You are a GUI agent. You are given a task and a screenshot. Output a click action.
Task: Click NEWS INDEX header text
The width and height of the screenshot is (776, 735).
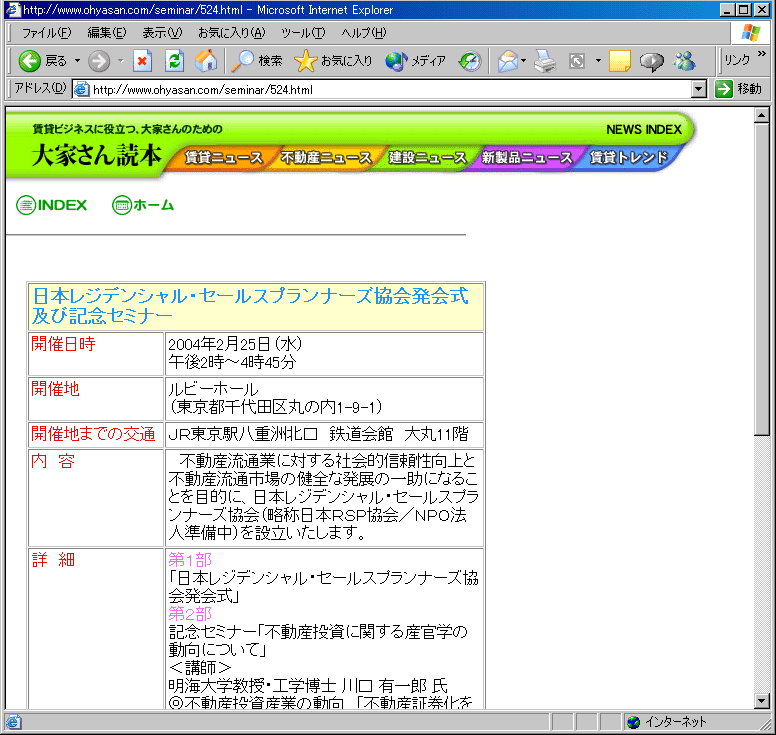click(x=644, y=130)
